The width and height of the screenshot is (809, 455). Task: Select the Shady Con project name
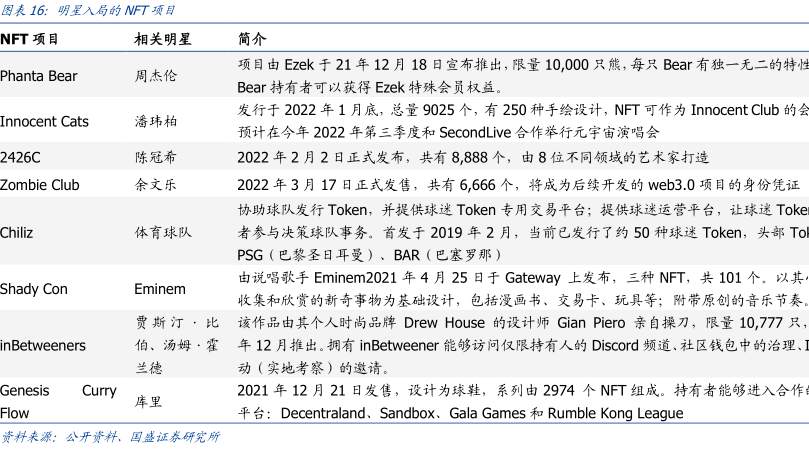pos(34,289)
